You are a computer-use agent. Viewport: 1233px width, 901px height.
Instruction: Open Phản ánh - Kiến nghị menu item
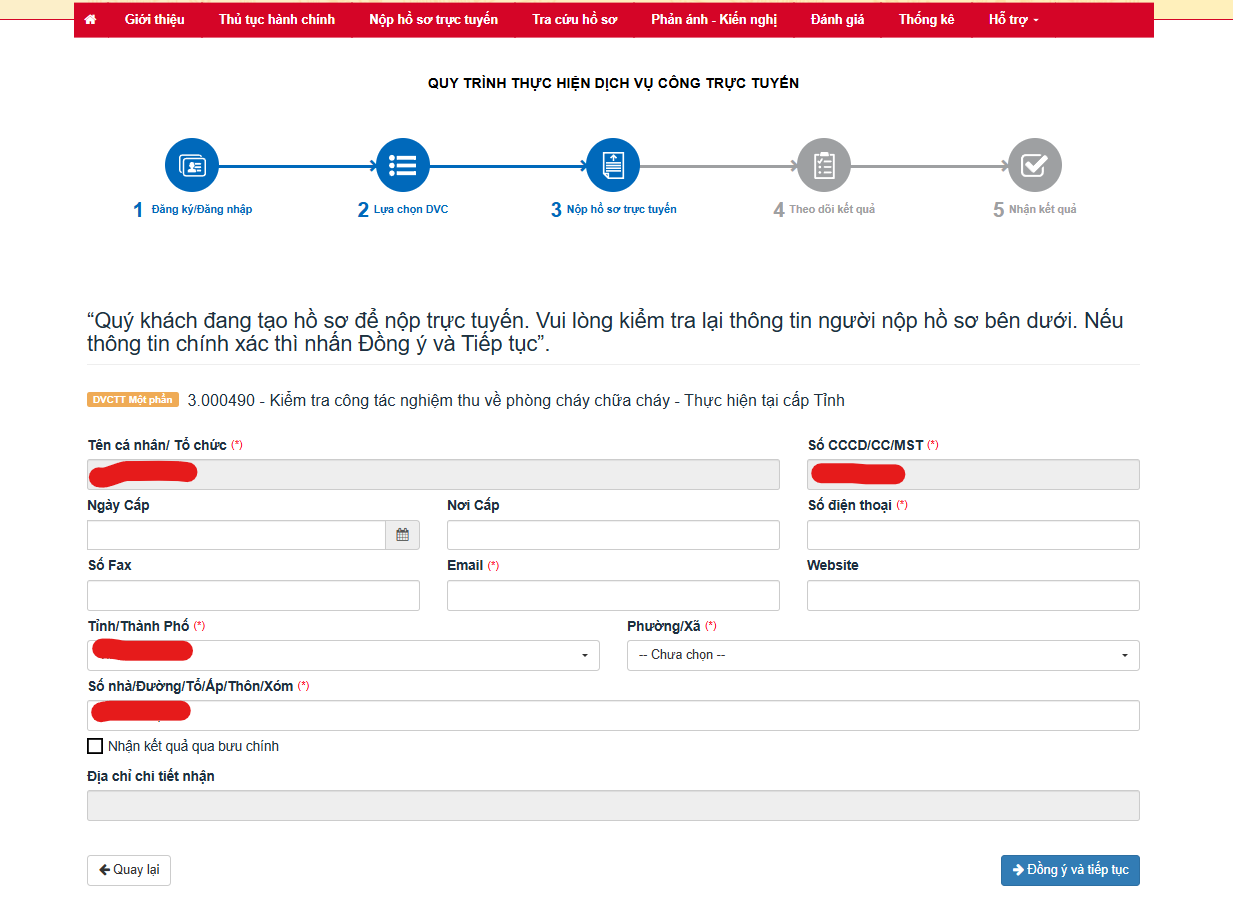(713, 20)
